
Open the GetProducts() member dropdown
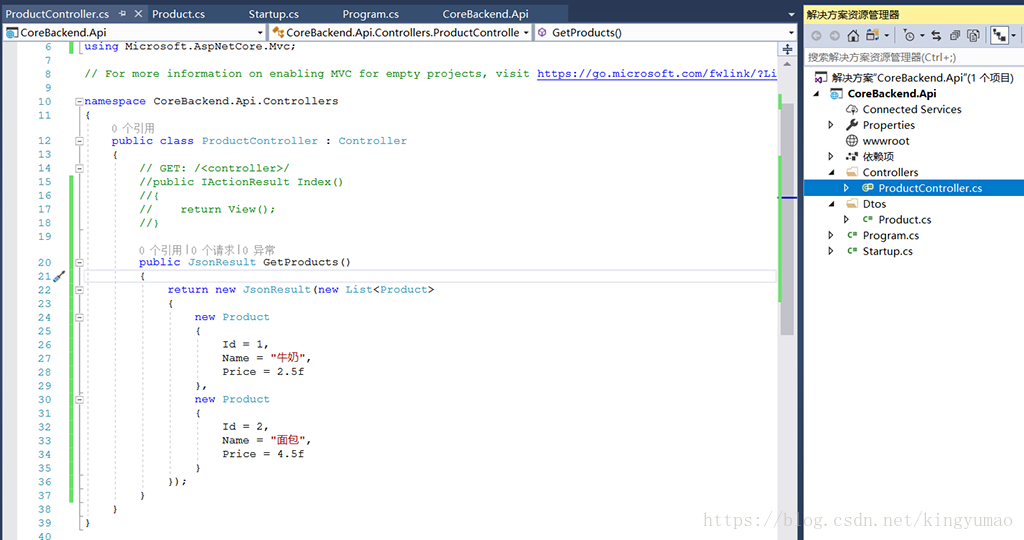[791, 33]
